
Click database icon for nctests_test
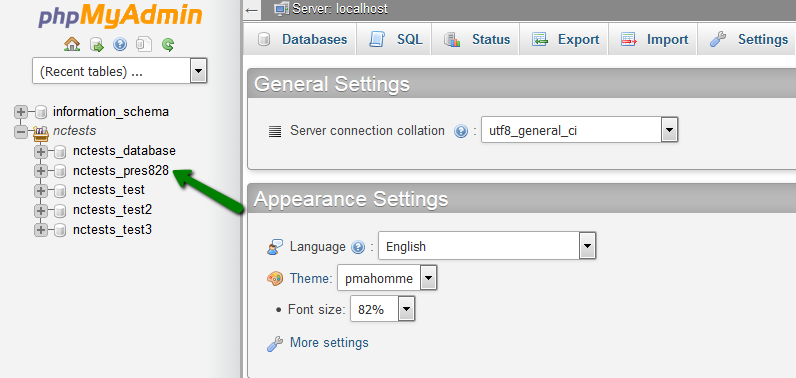[x=60, y=190]
